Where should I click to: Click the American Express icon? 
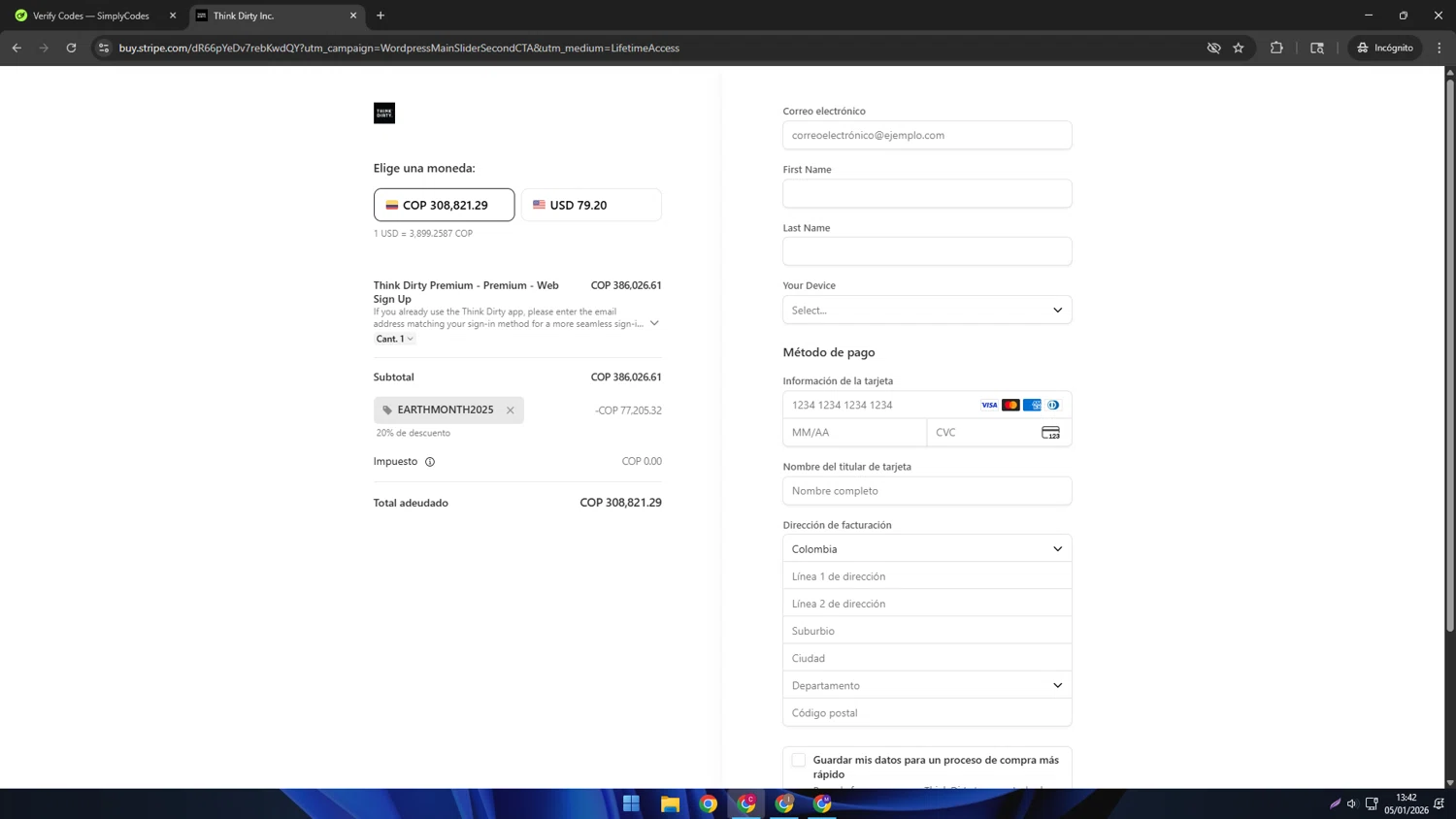click(x=1032, y=405)
